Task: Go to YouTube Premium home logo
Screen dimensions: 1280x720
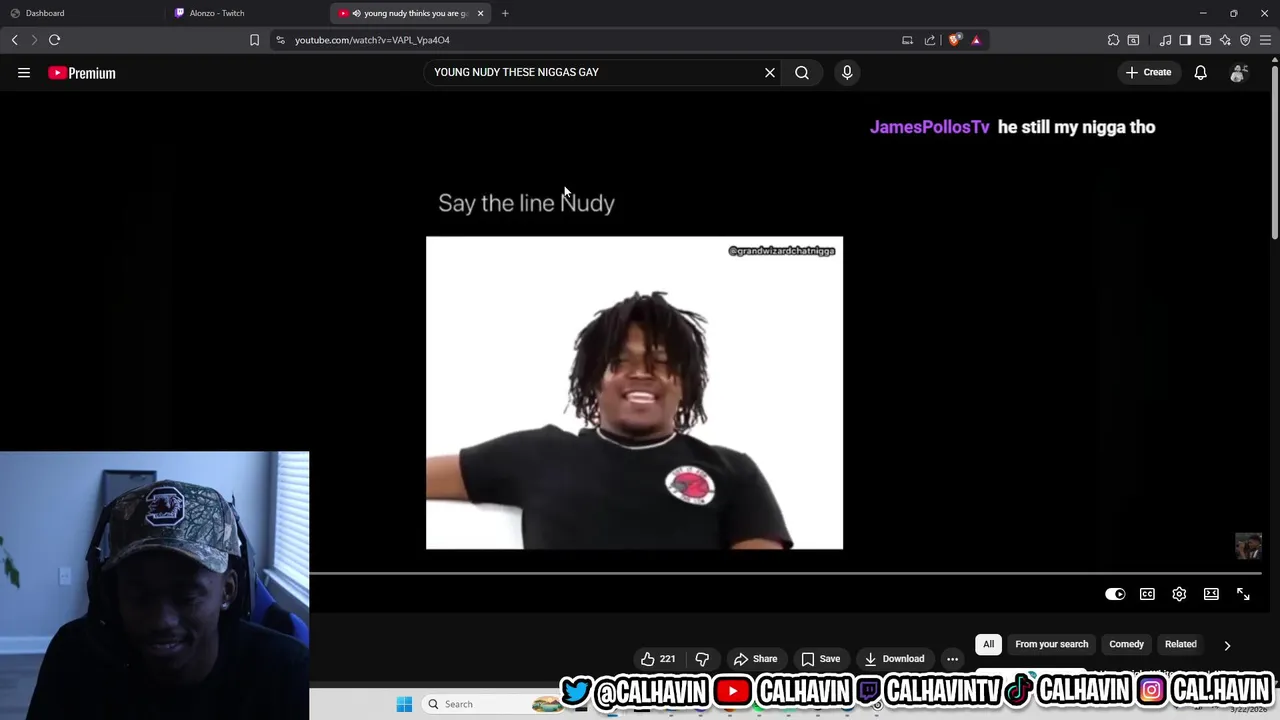Action: 82,73
